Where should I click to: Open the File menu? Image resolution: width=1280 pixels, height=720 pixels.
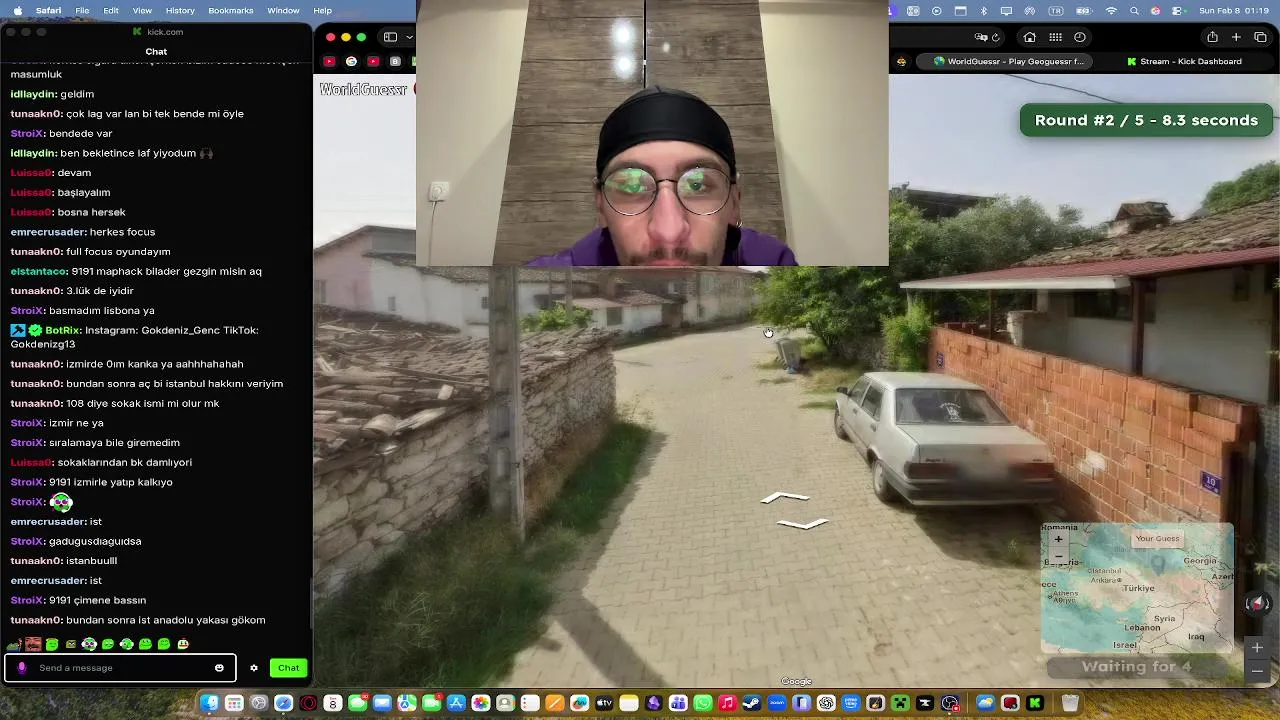[x=82, y=10]
